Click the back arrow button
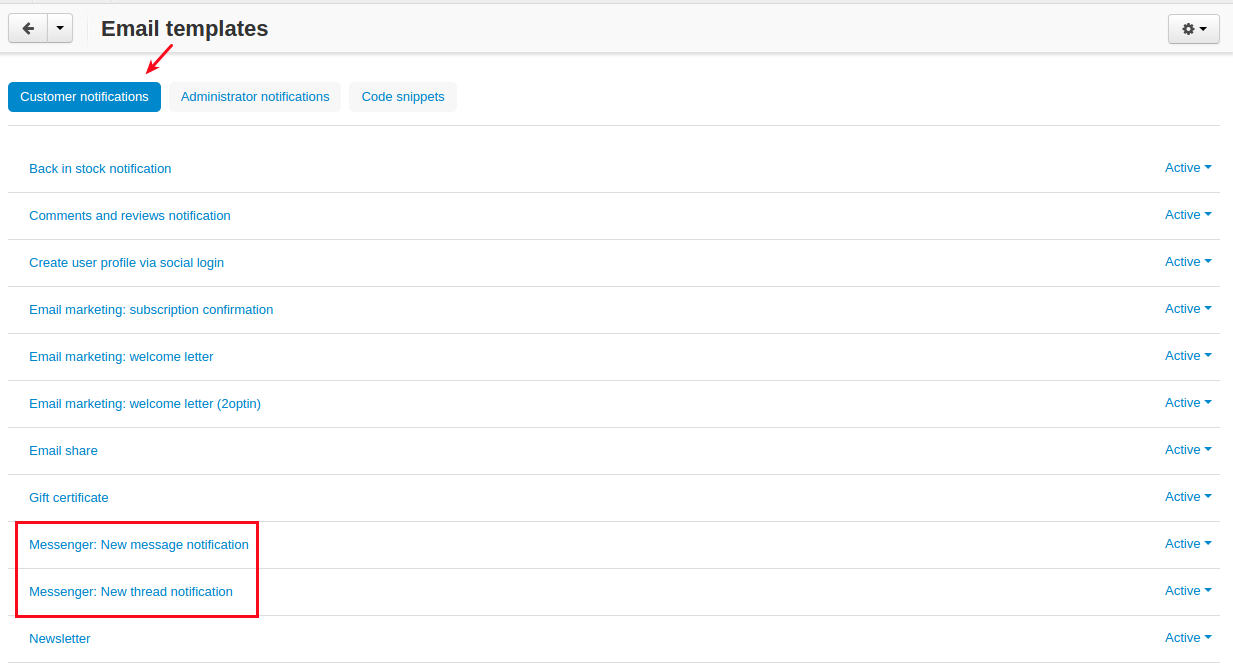Image resolution: width=1233 pixels, height=667 pixels. pos(28,29)
